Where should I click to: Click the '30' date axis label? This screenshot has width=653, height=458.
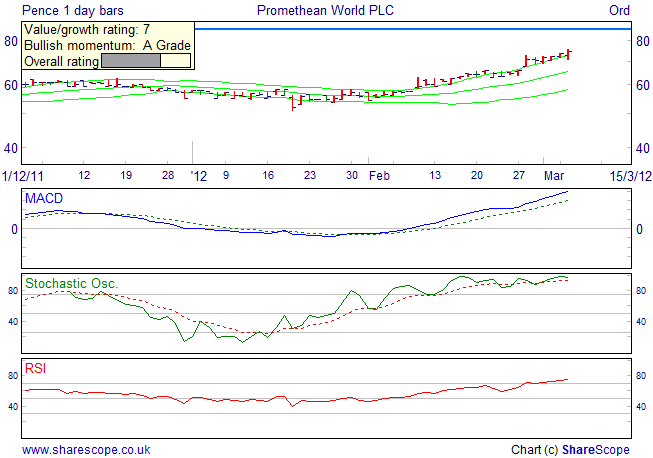coord(352,175)
